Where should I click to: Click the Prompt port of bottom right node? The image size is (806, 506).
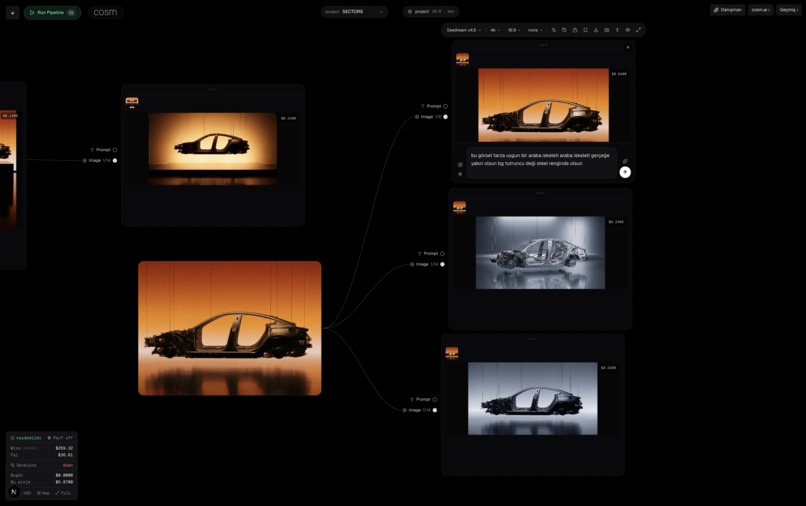click(434, 400)
